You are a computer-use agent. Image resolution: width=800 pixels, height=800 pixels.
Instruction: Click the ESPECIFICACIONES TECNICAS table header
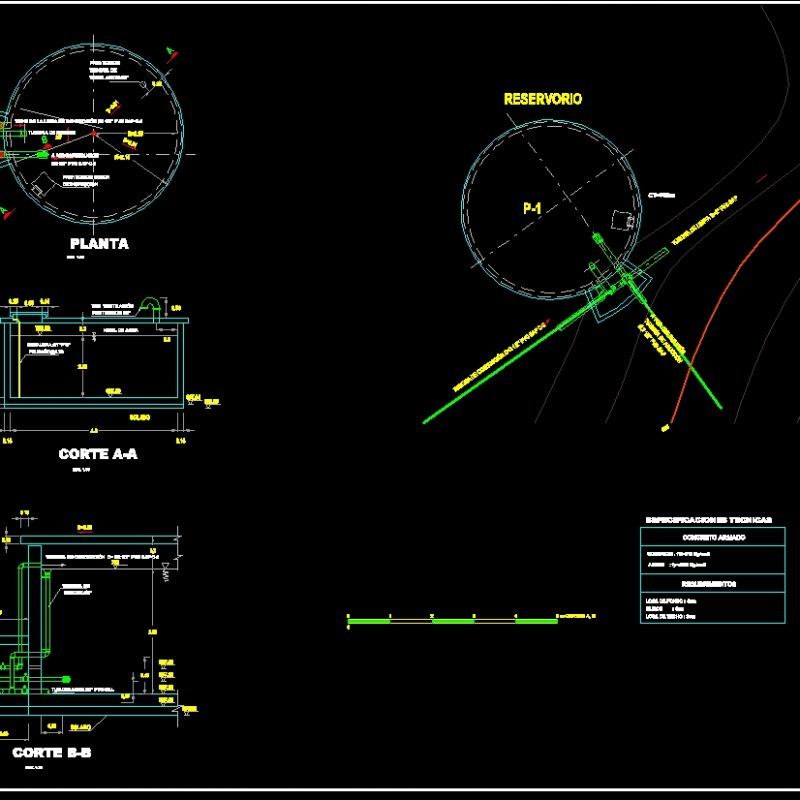[710, 518]
